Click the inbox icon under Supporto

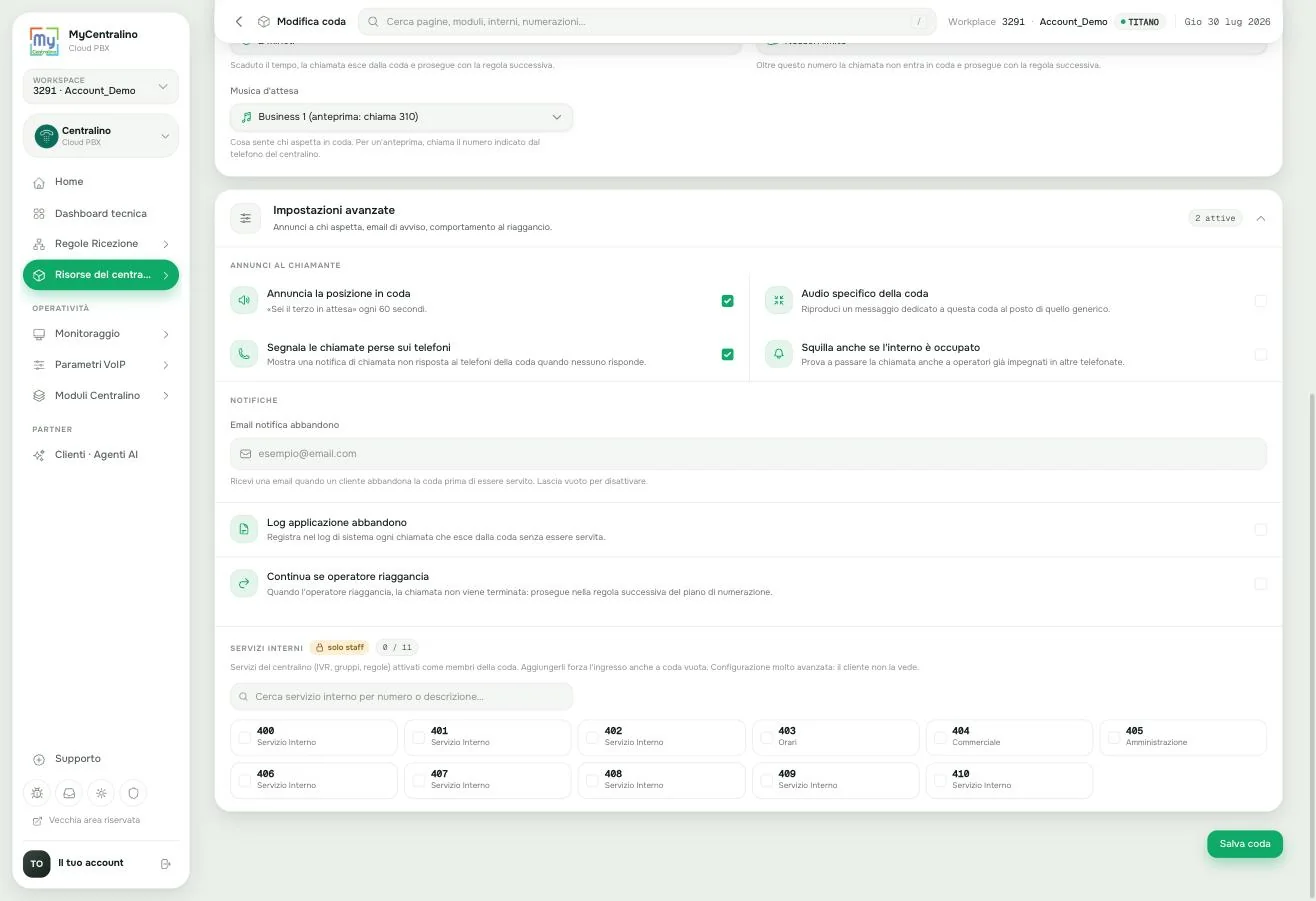point(69,793)
